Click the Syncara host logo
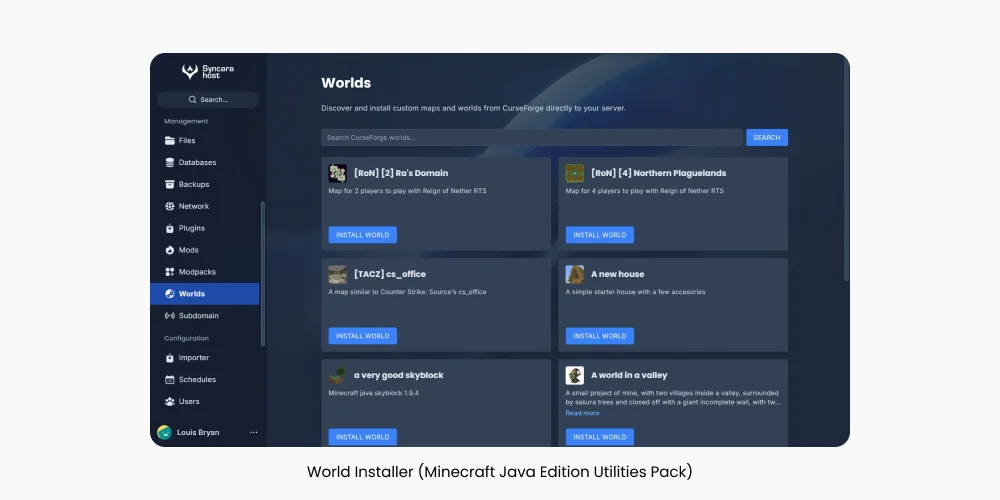The image size is (1000, 500). pyautogui.click(x=208, y=71)
